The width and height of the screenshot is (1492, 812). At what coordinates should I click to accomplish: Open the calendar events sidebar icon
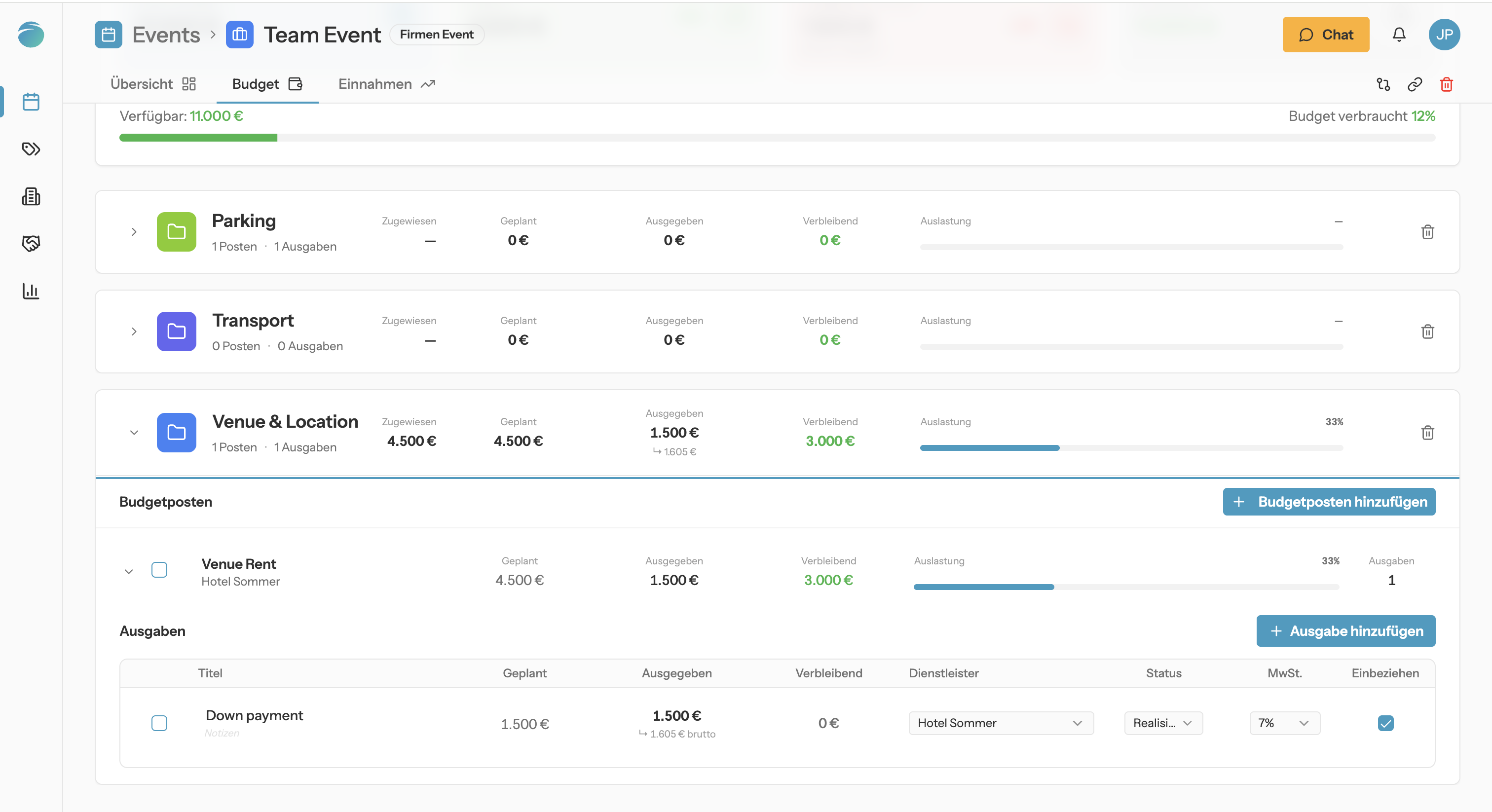tap(31, 102)
